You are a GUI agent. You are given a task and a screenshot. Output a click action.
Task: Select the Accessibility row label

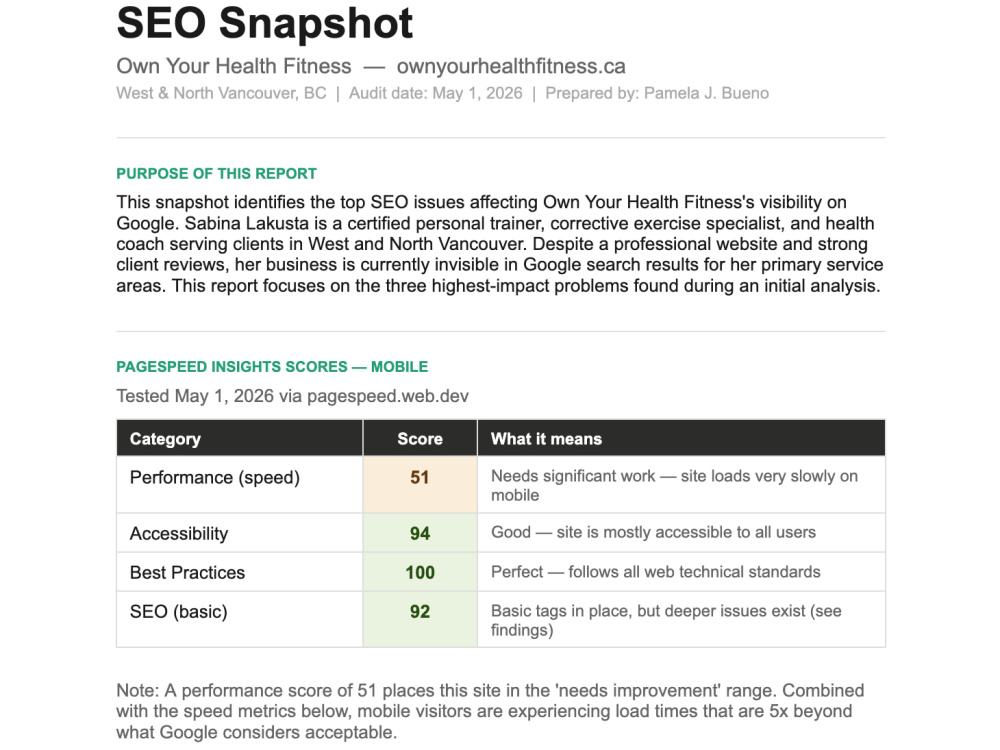pyautogui.click(x=179, y=534)
